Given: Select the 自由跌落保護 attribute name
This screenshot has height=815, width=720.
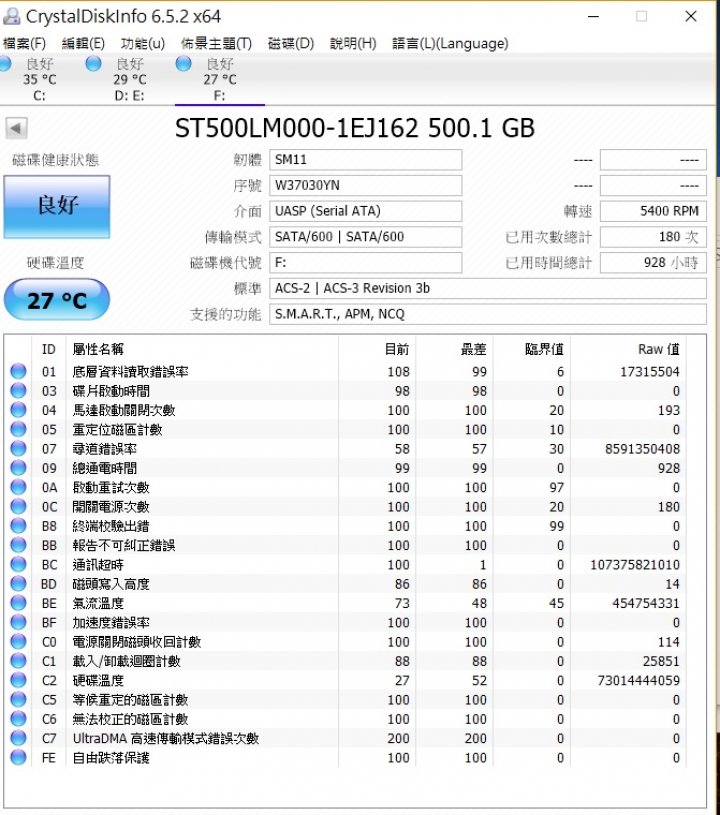Looking at the screenshot, I should [x=111, y=757].
